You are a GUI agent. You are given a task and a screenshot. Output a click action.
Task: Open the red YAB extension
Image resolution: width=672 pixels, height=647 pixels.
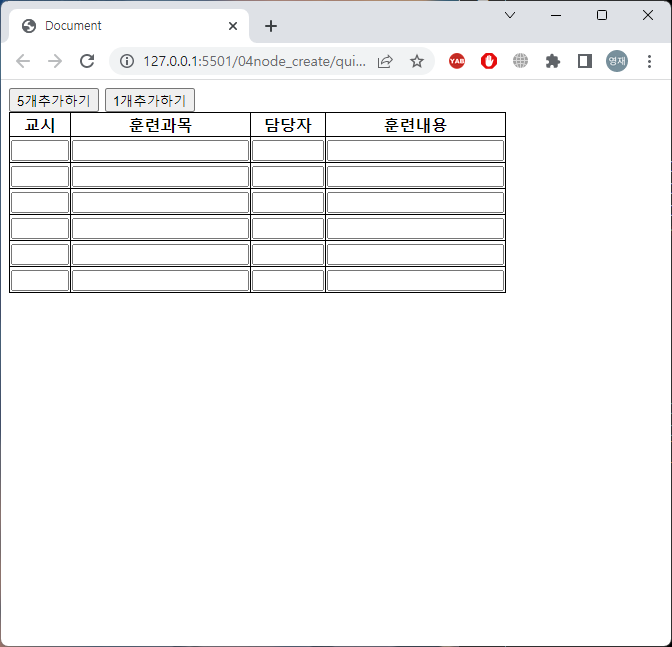[x=457, y=61]
